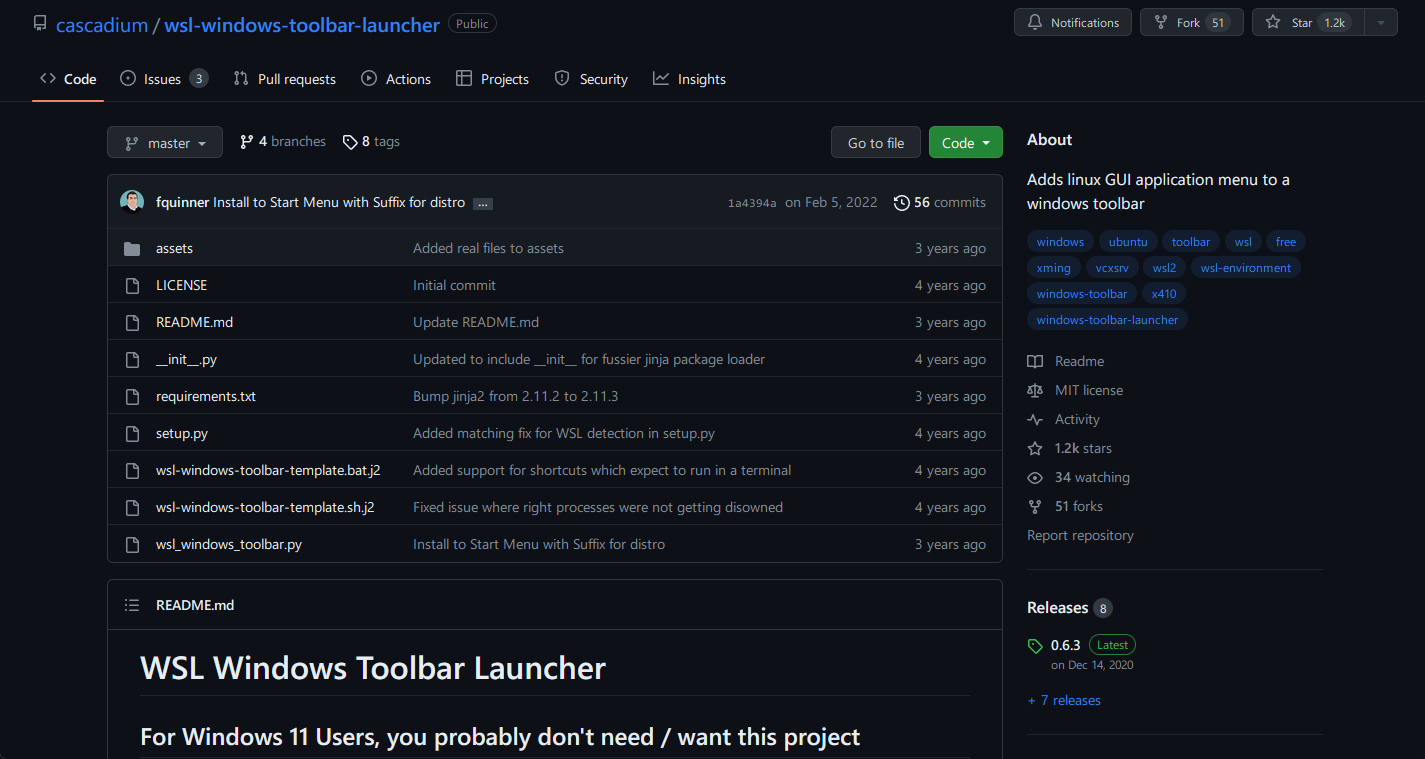Select the wsl topic tag
The height and width of the screenshot is (759, 1425).
pos(1243,242)
